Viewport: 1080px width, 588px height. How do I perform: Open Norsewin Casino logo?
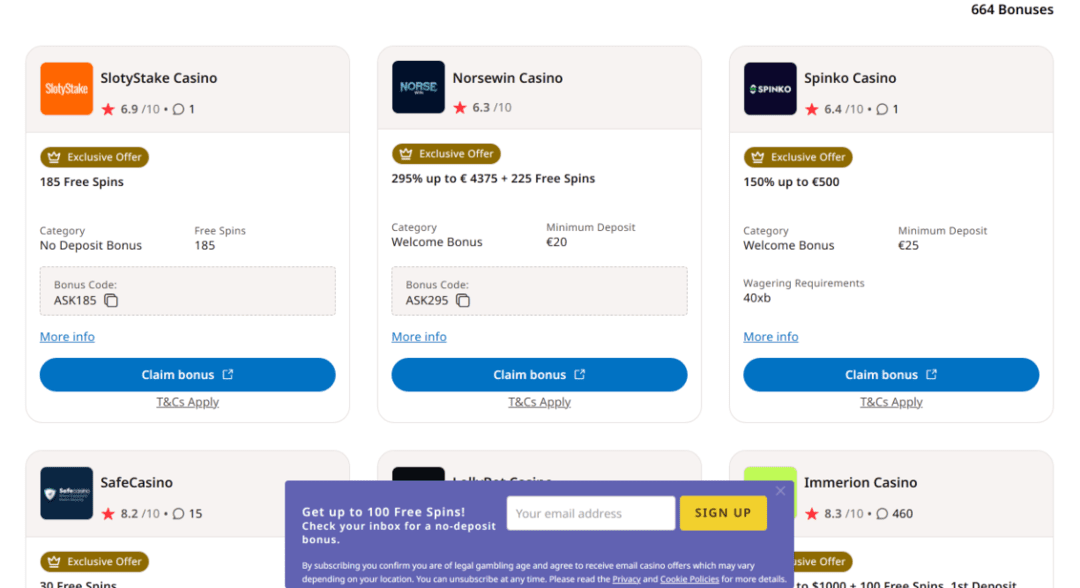point(418,87)
